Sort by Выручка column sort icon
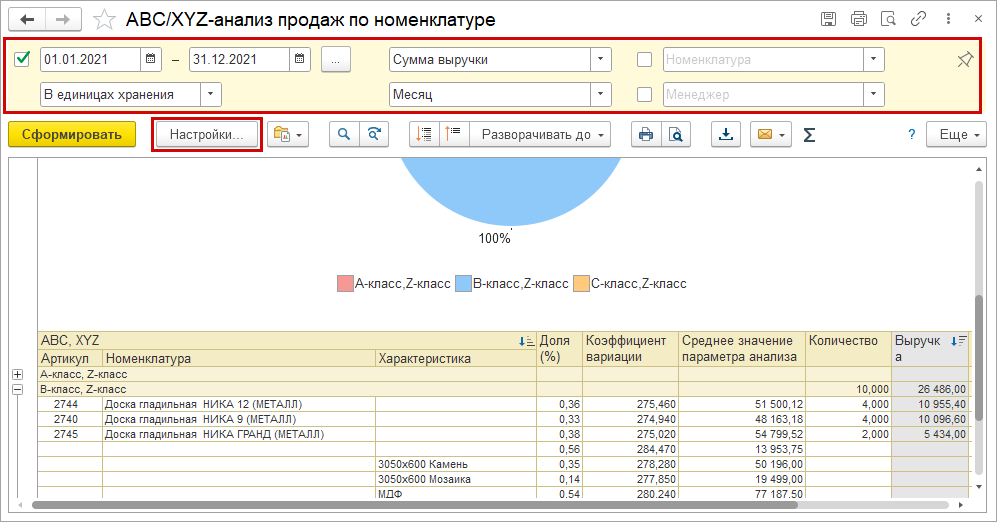The height and width of the screenshot is (522, 997). coord(958,341)
